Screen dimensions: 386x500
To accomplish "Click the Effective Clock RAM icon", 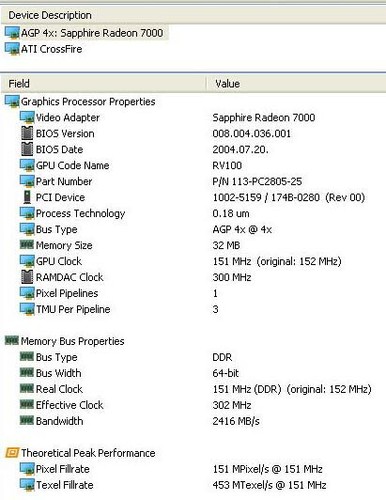I will click(x=27, y=405).
